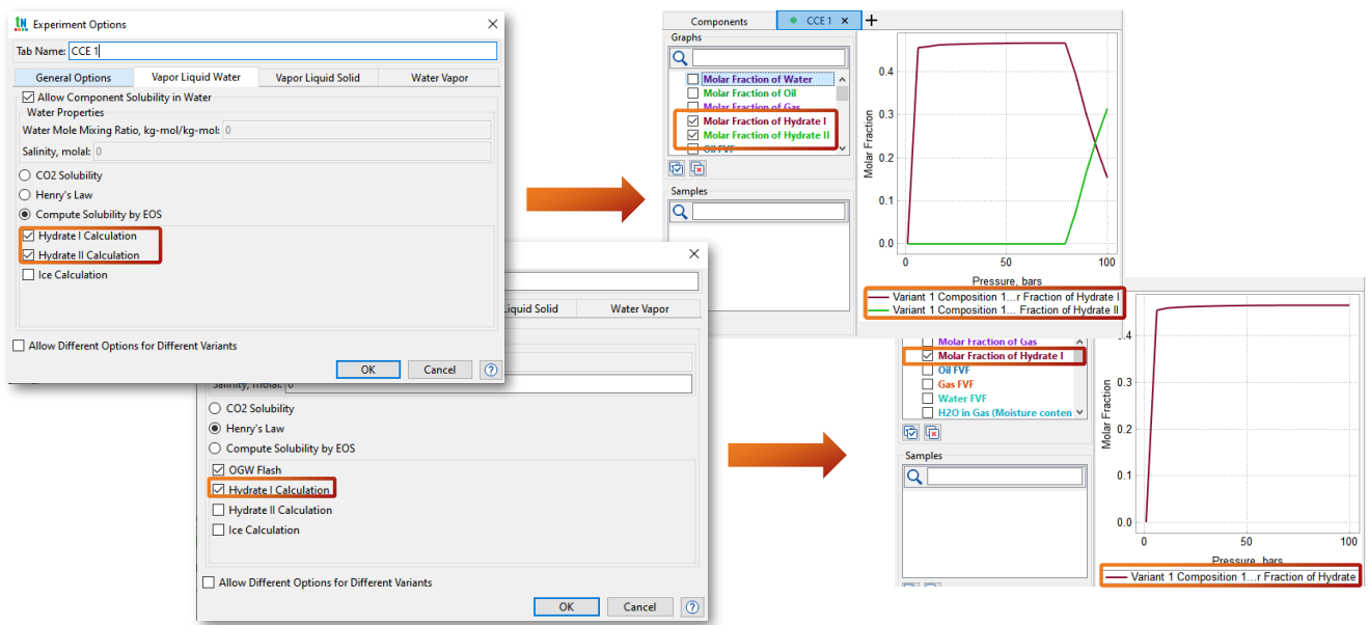The image size is (1370, 626).
Task: Click the search icon under Graphs in CCE 1 panel
Action: 680,58
